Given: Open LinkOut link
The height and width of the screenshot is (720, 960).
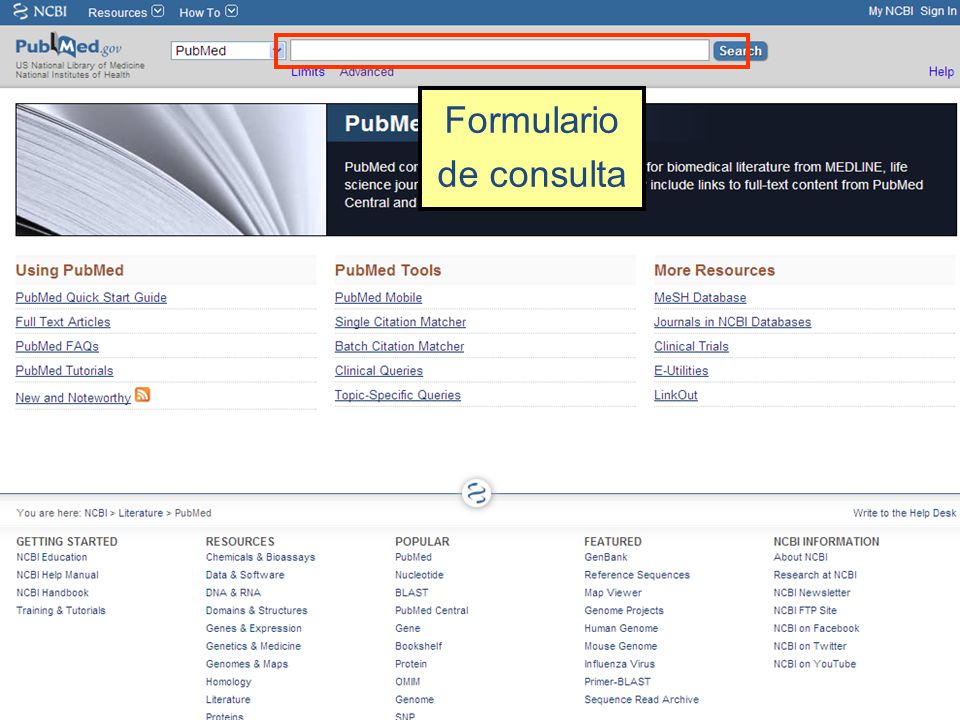Looking at the screenshot, I should click(x=676, y=396).
